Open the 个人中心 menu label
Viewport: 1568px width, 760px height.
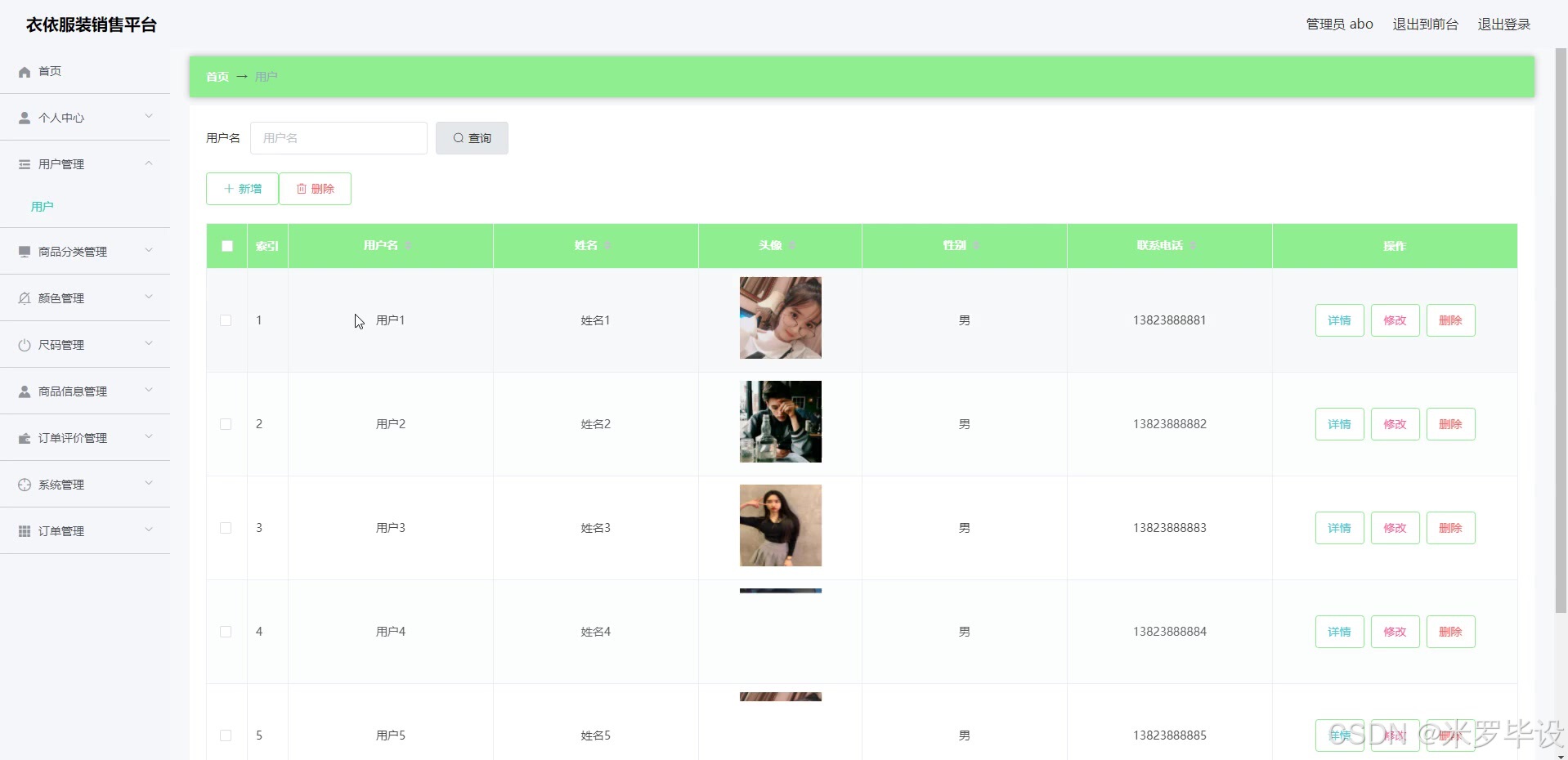pyautogui.click(x=61, y=118)
